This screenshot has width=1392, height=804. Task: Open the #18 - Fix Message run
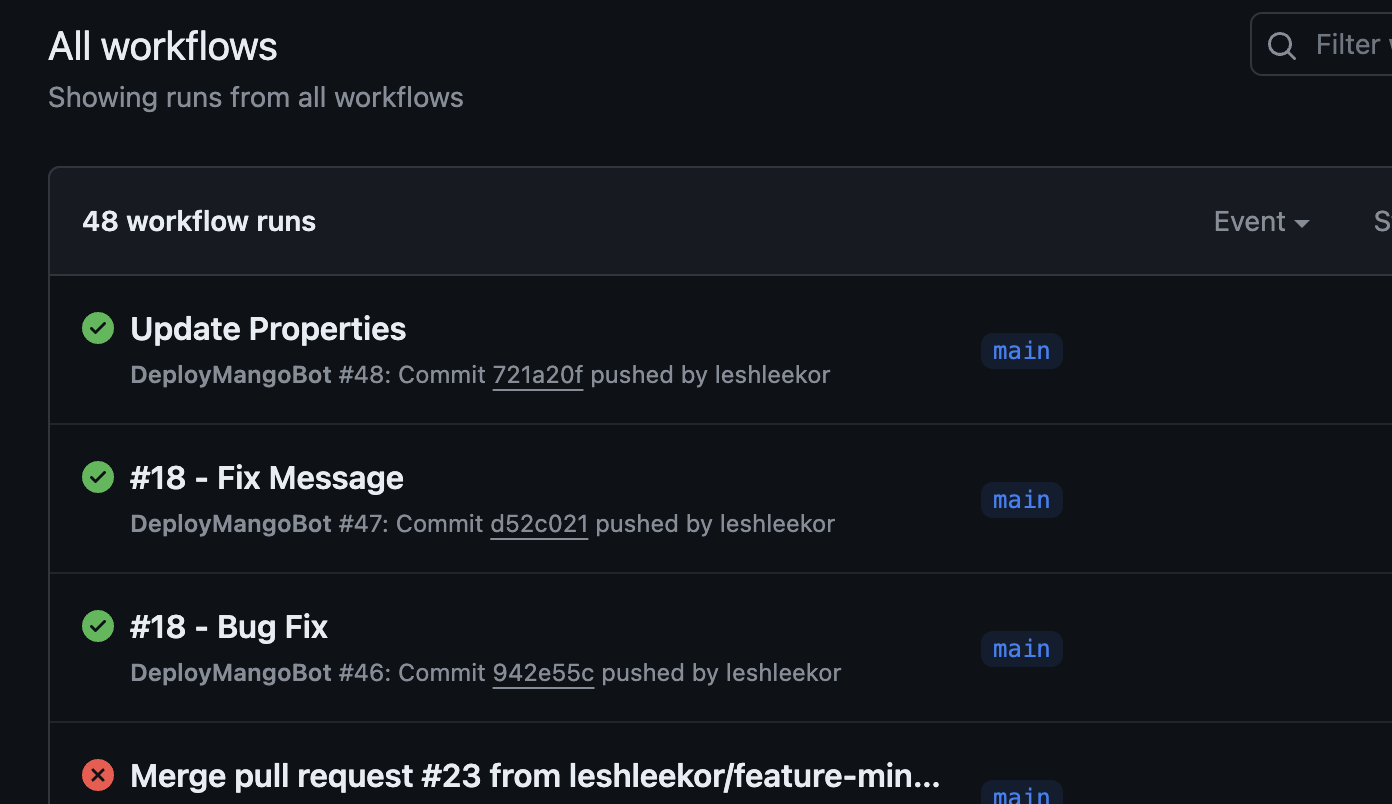click(x=267, y=478)
